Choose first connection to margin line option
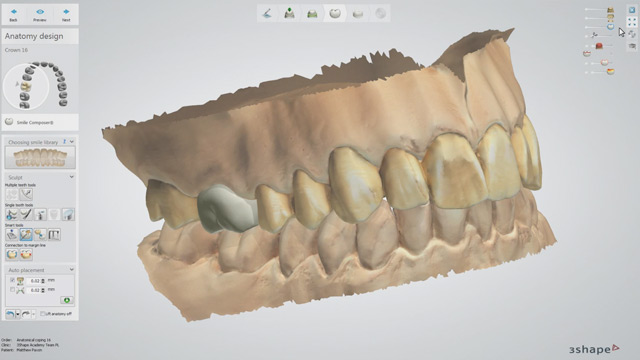Image resolution: width=640 pixels, height=360 pixels. click(x=12, y=254)
